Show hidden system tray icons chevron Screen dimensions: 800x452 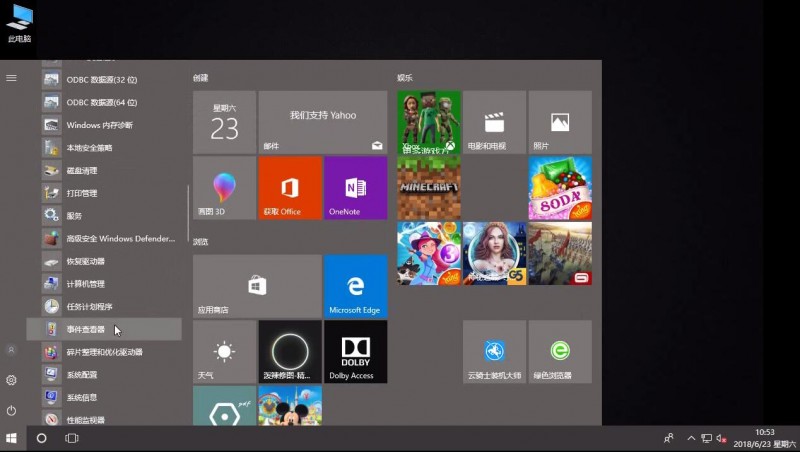click(691, 438)
